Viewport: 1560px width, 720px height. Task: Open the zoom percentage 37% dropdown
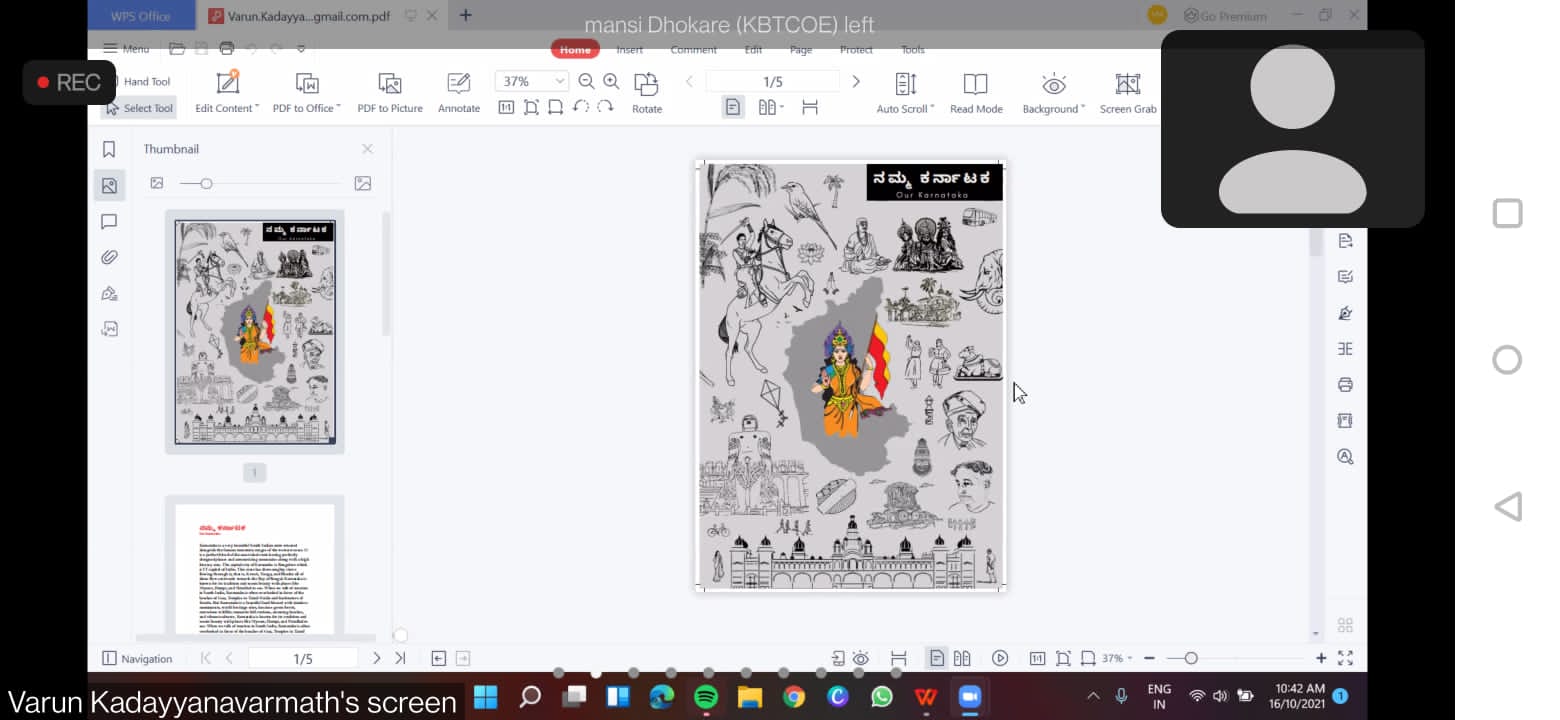click(560, 81)
